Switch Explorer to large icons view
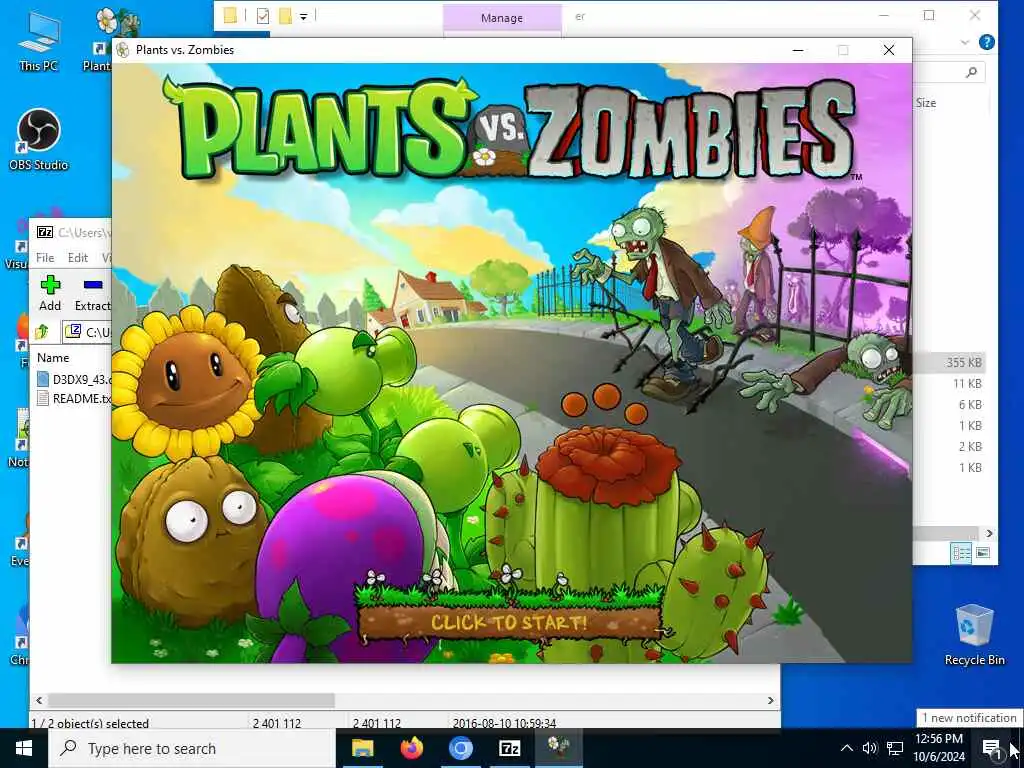The image size is (1024, 768). pos(983,553)
